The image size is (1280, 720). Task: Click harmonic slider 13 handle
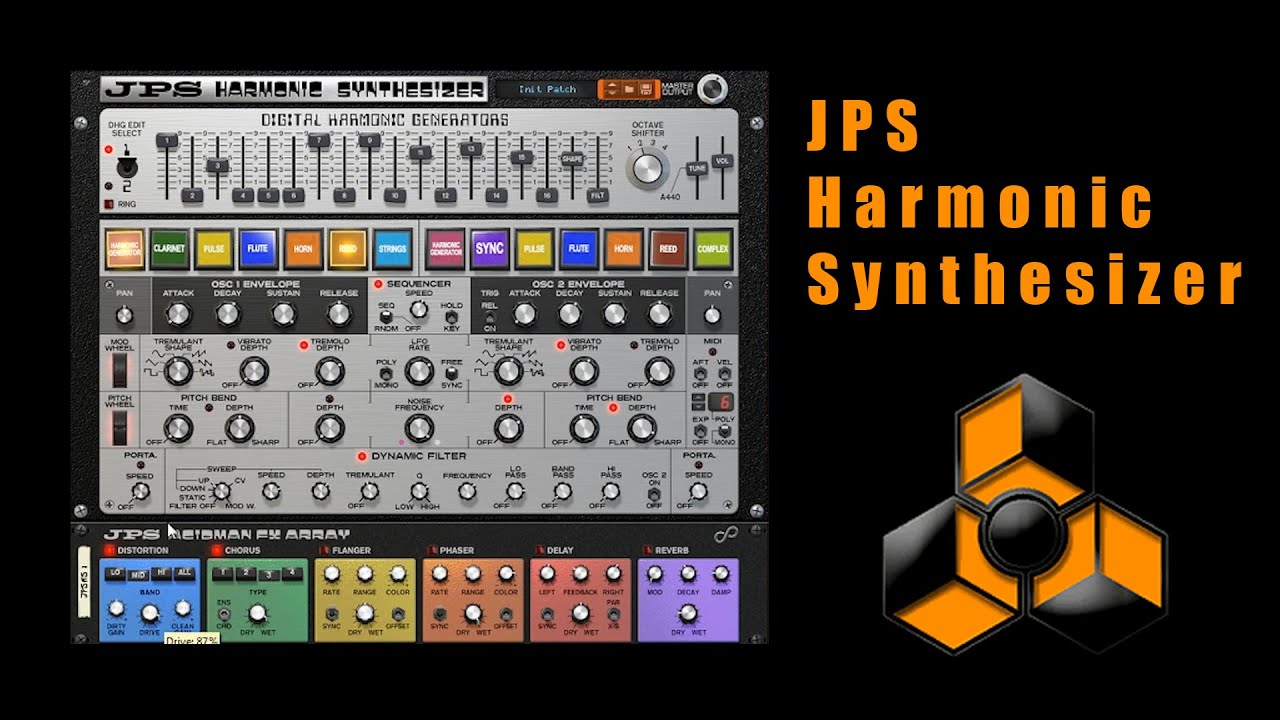[470, 149]
